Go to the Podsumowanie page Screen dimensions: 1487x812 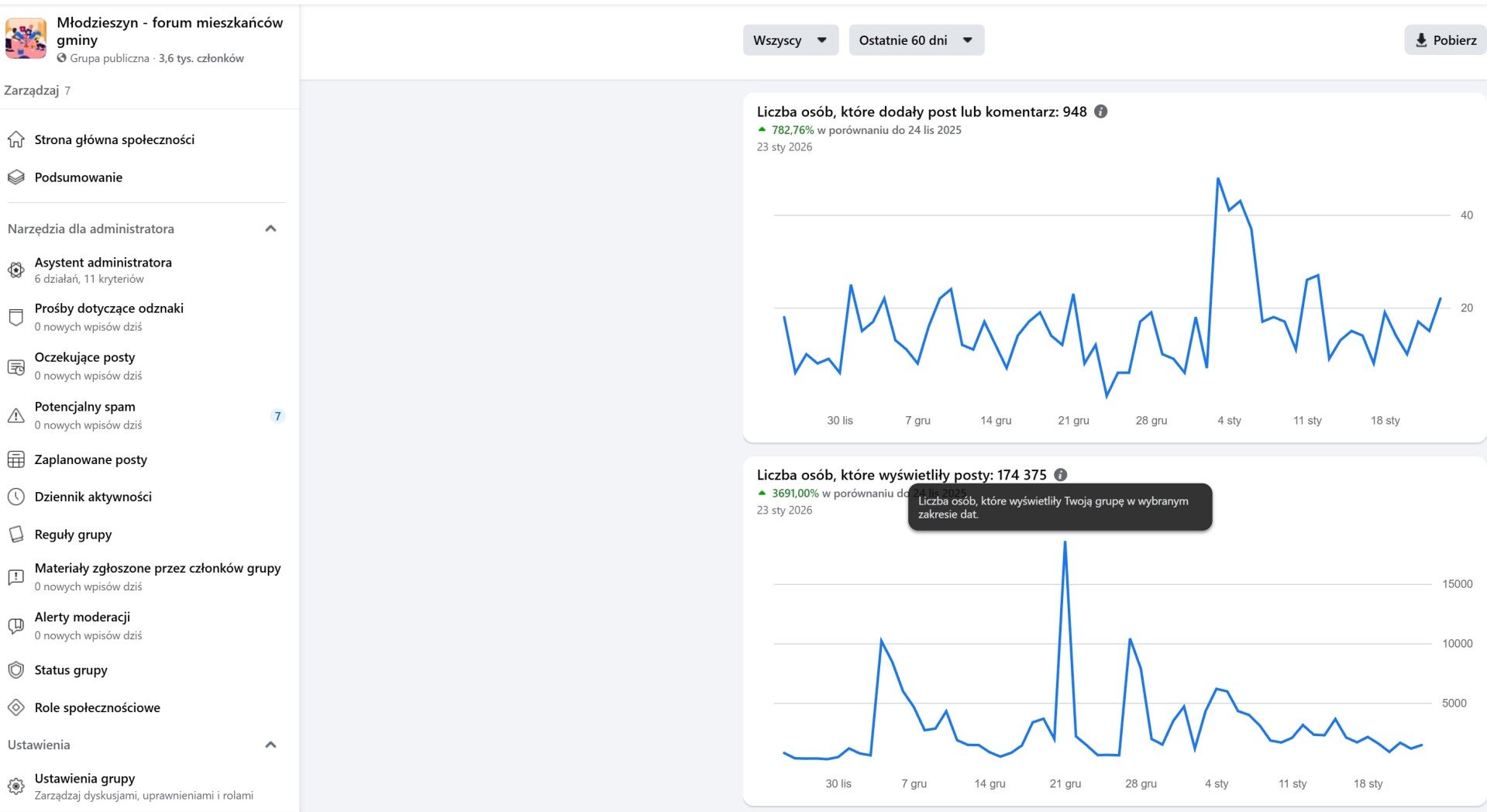(78, 177)
